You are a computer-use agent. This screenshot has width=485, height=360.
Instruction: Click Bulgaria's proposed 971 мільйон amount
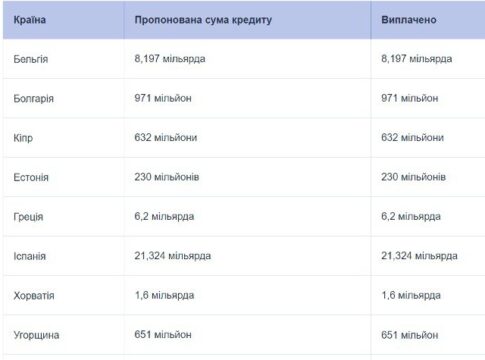[x=163, y=98]
